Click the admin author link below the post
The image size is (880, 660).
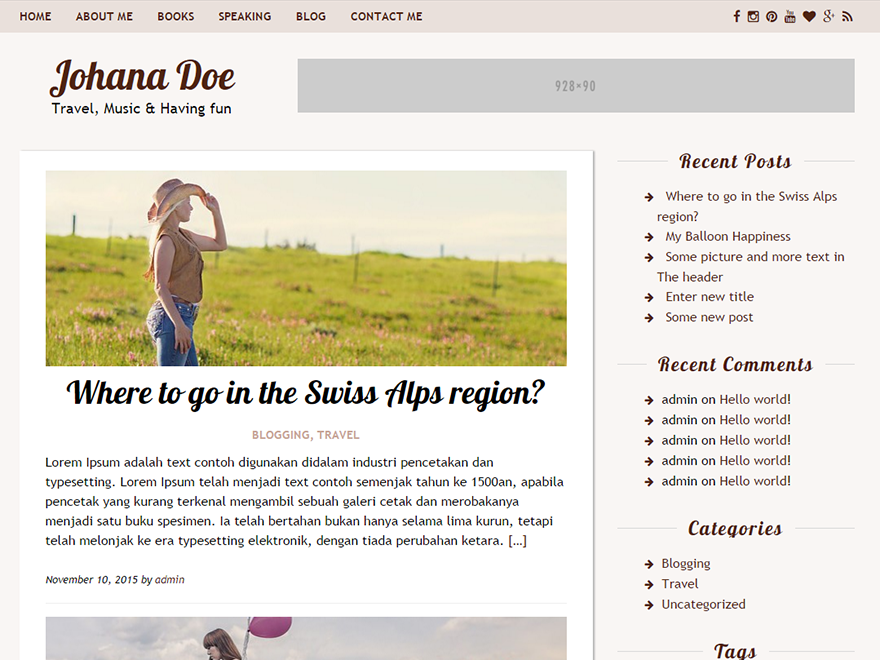tap(169, 579)
